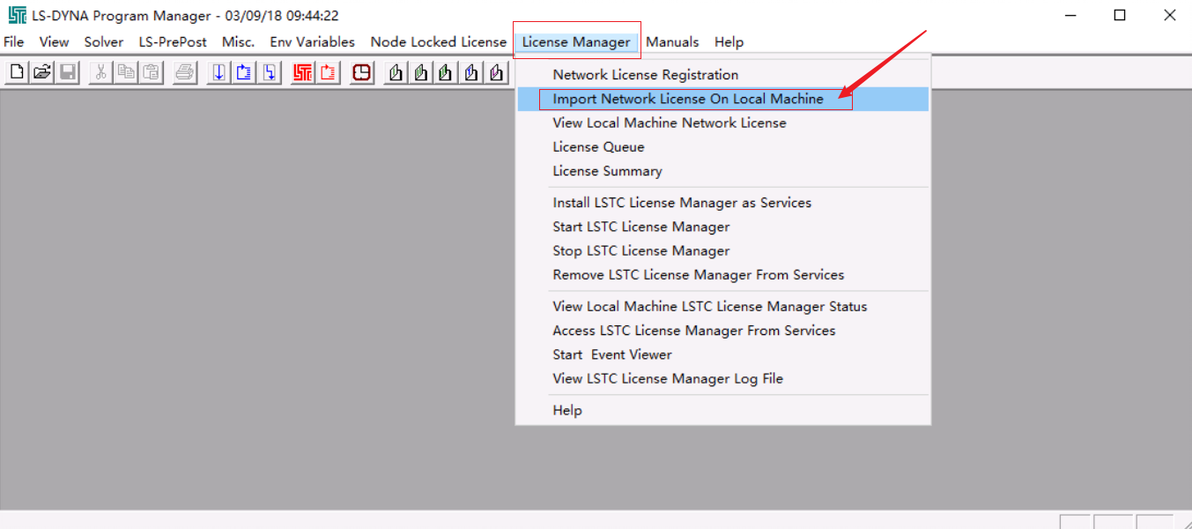
Task: Click the New file toolbar icon
Action: [x=17, y=73]
